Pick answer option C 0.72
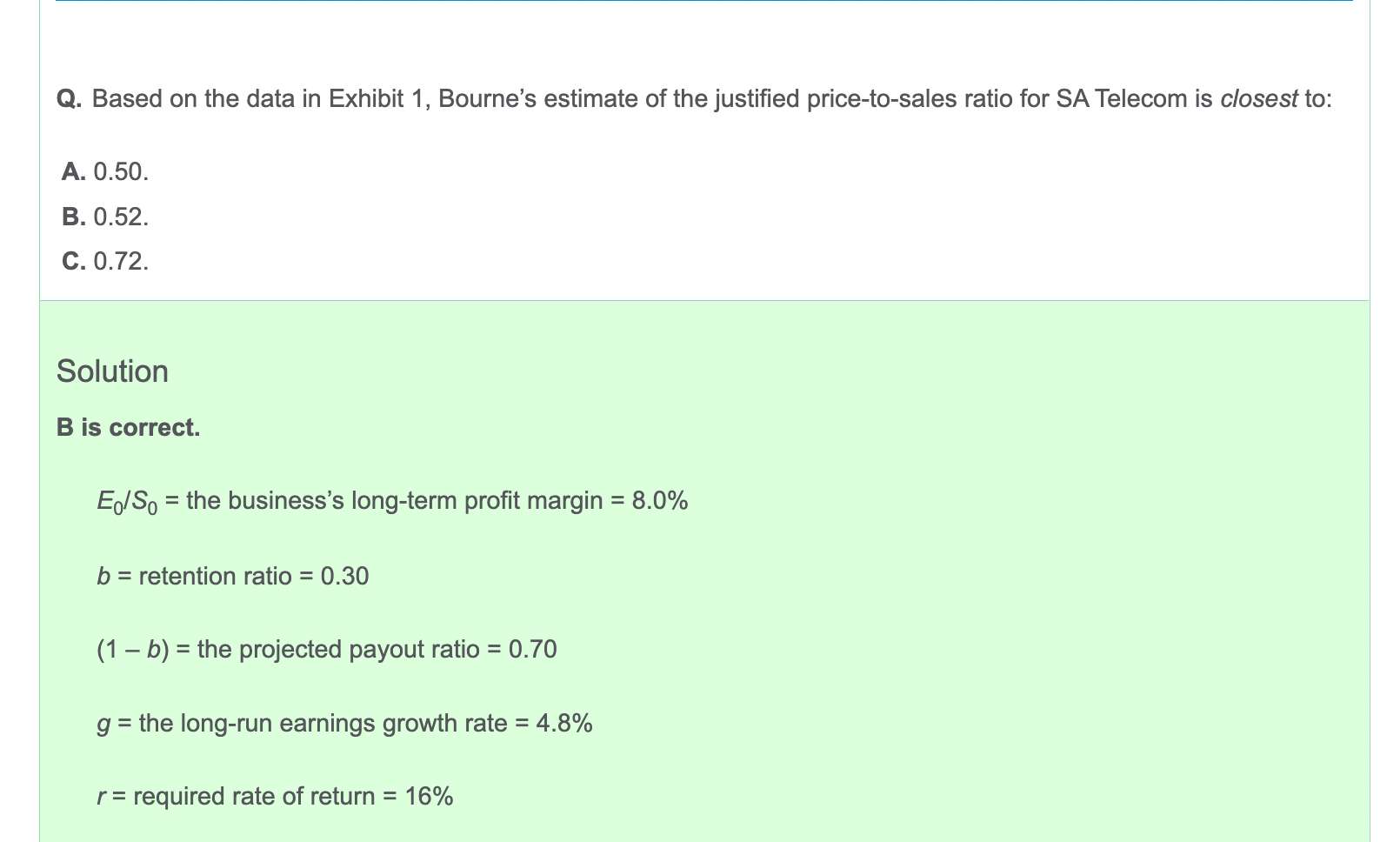Viewport: 1400px width, 842px height. coord(105,261)
